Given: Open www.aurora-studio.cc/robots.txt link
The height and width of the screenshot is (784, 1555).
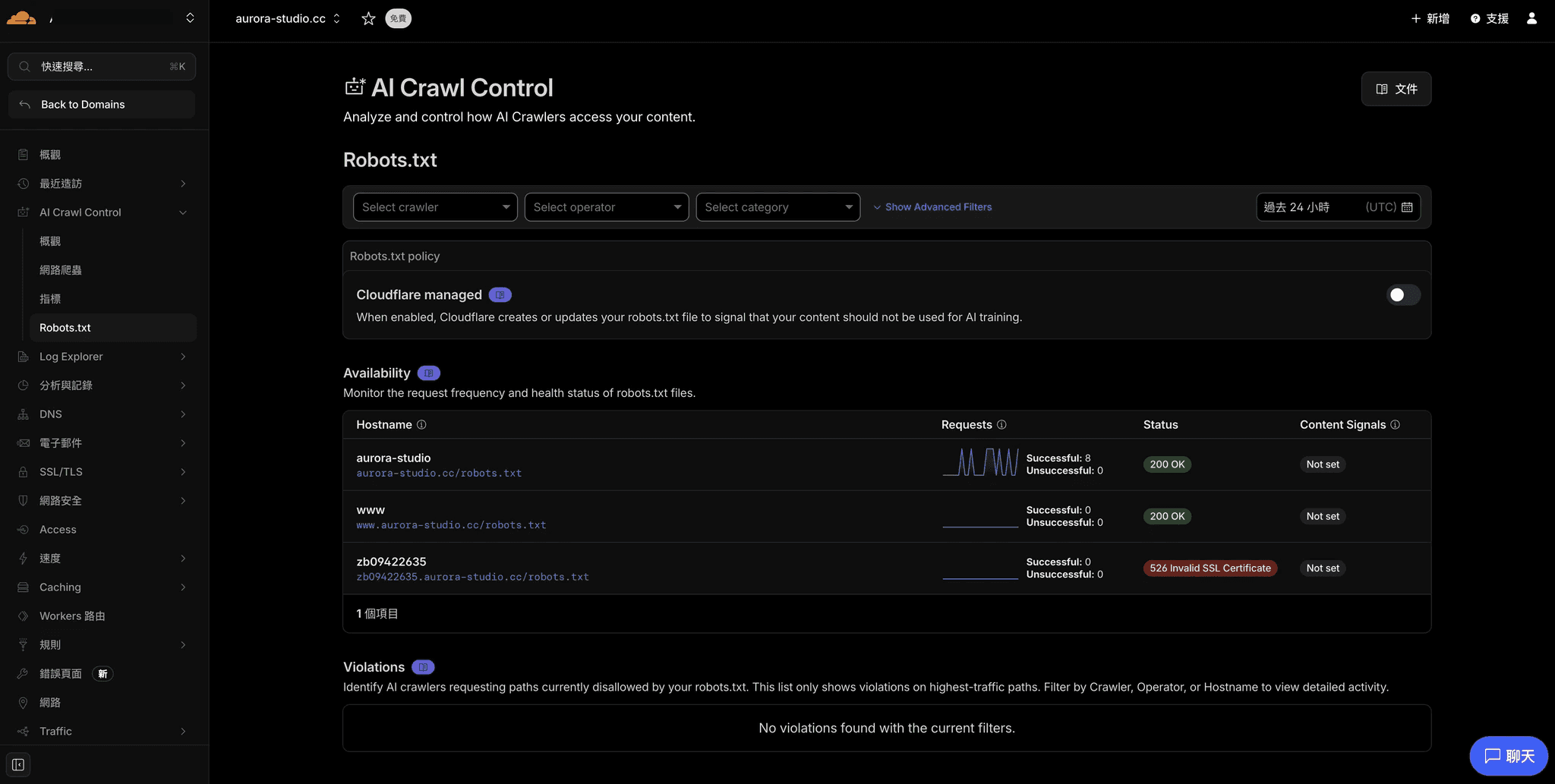Looking at the screenshot, I should (x=451, y=525).
